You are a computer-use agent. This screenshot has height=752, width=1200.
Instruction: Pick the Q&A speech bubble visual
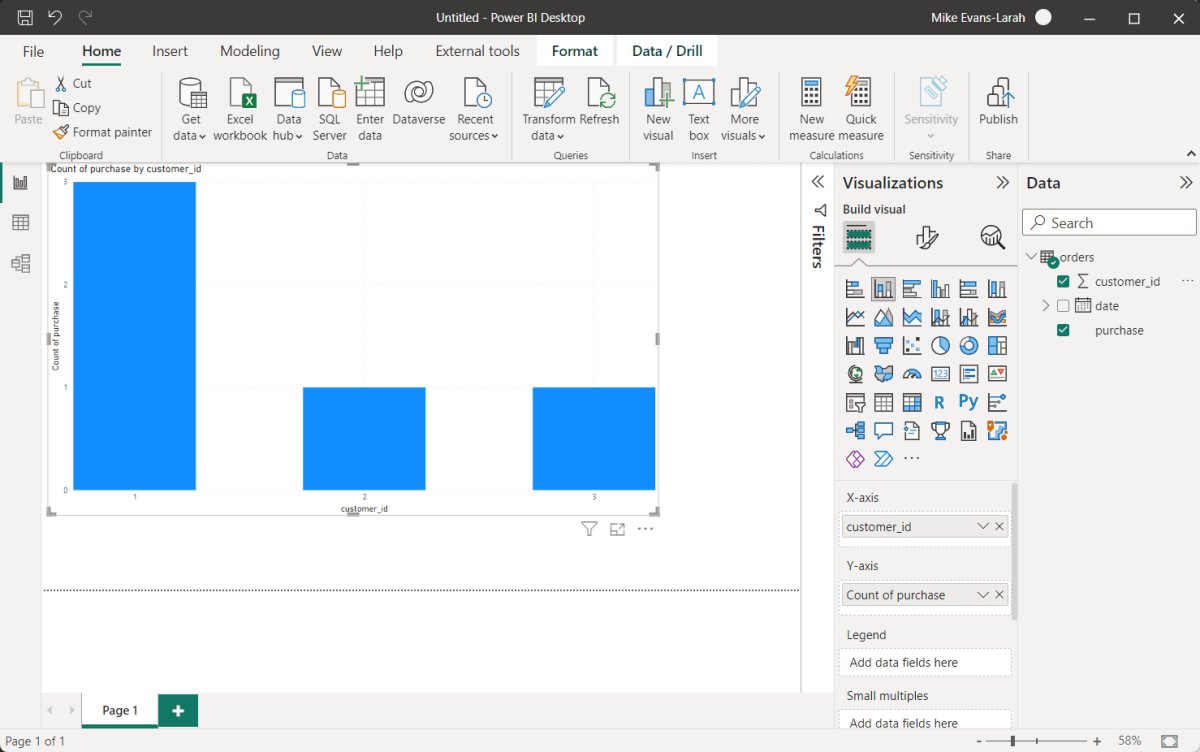tap(883, 430)
